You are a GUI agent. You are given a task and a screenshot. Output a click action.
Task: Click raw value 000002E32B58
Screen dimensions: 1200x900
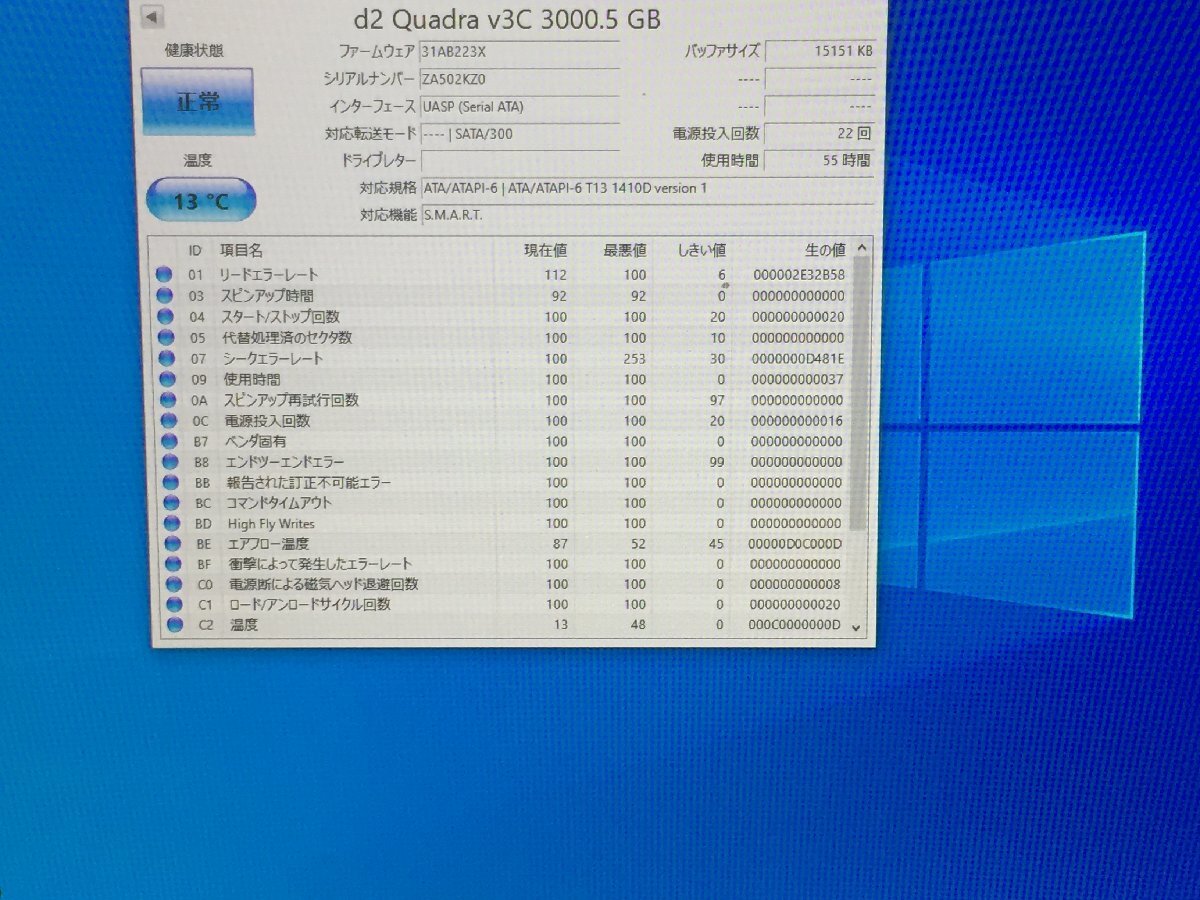[797, 275]
